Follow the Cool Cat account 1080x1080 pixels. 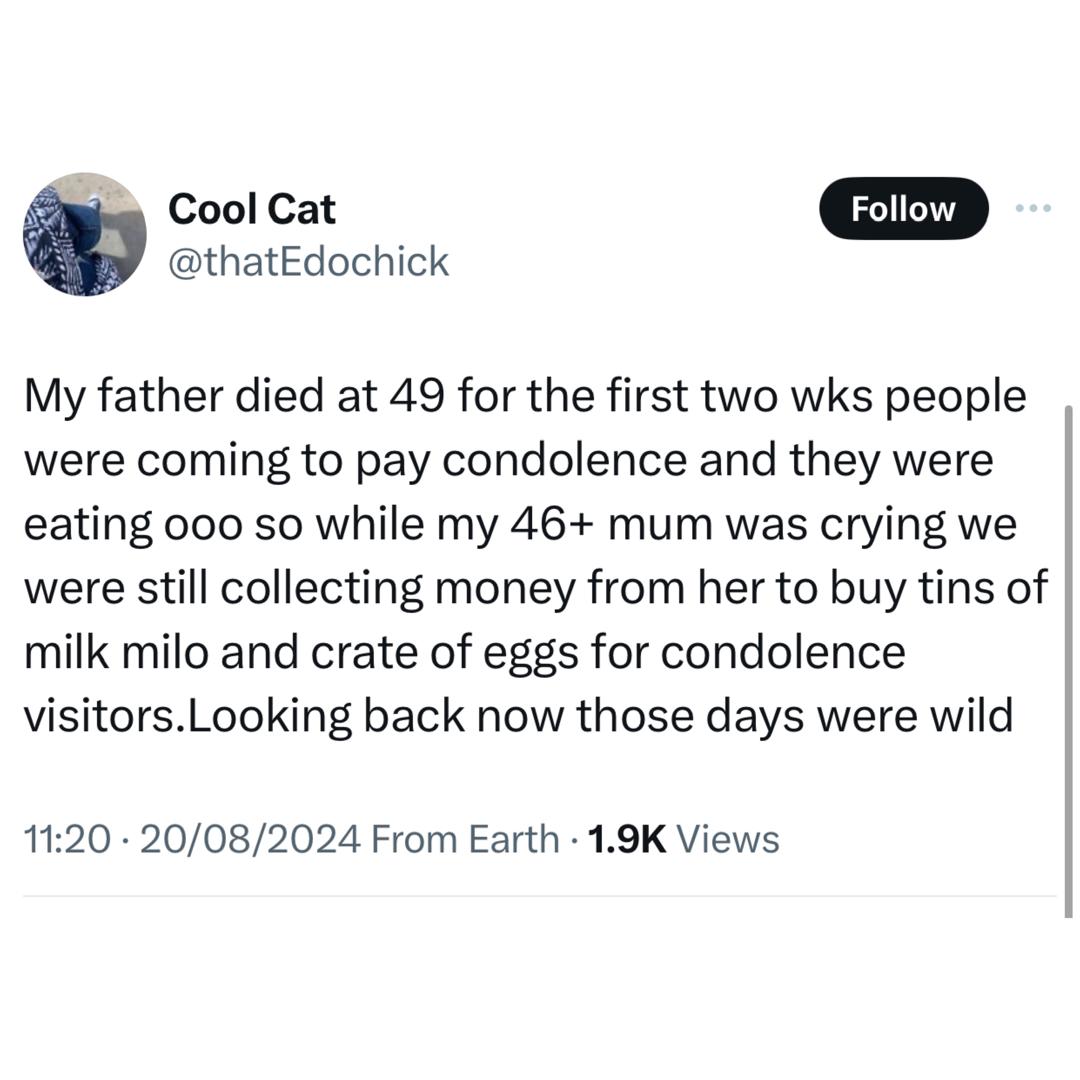(903, 209)
